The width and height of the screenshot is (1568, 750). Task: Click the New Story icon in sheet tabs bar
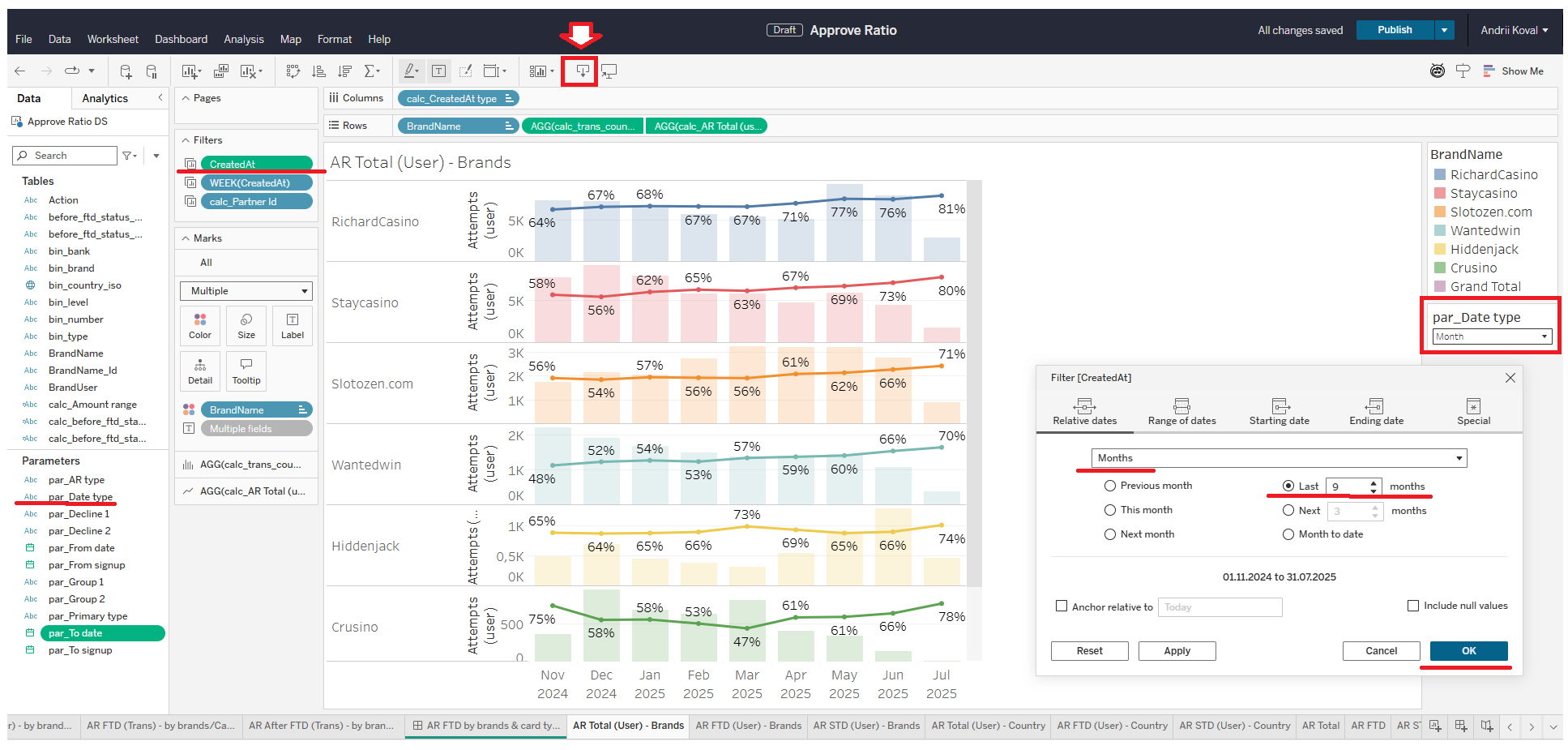[x=1487, y=726]
